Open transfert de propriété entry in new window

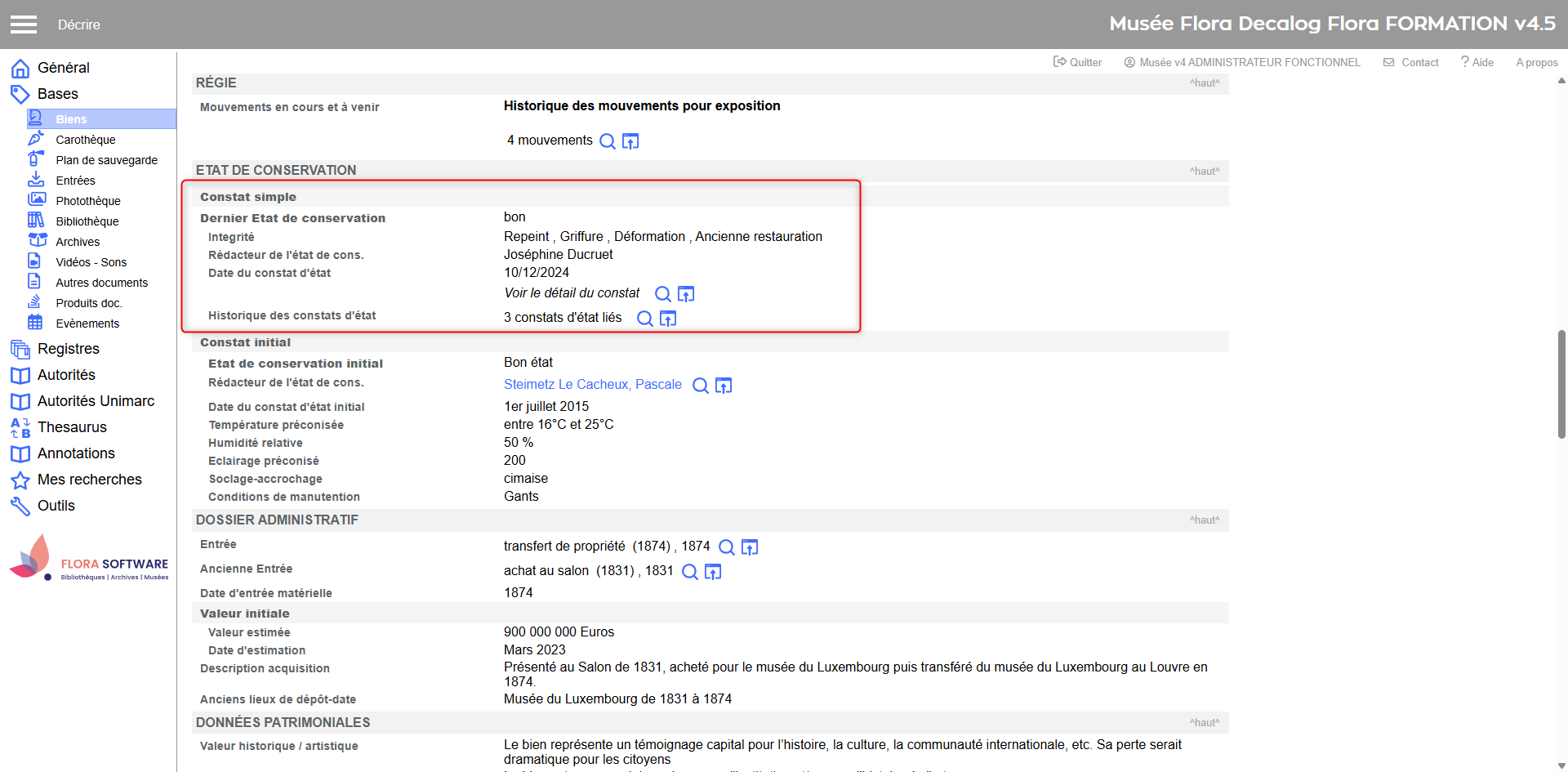(x=750, y=547)
